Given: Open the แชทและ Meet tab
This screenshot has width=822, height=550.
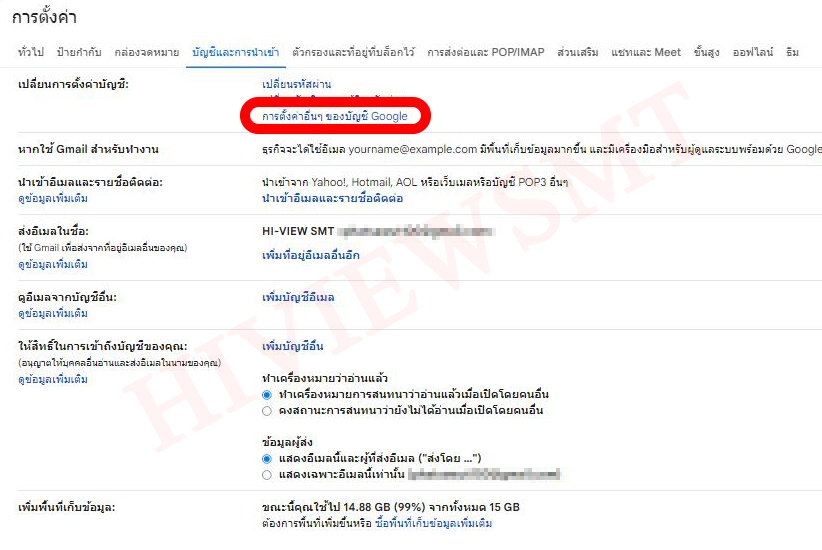Looking at the screenshot, I should 646,52.
